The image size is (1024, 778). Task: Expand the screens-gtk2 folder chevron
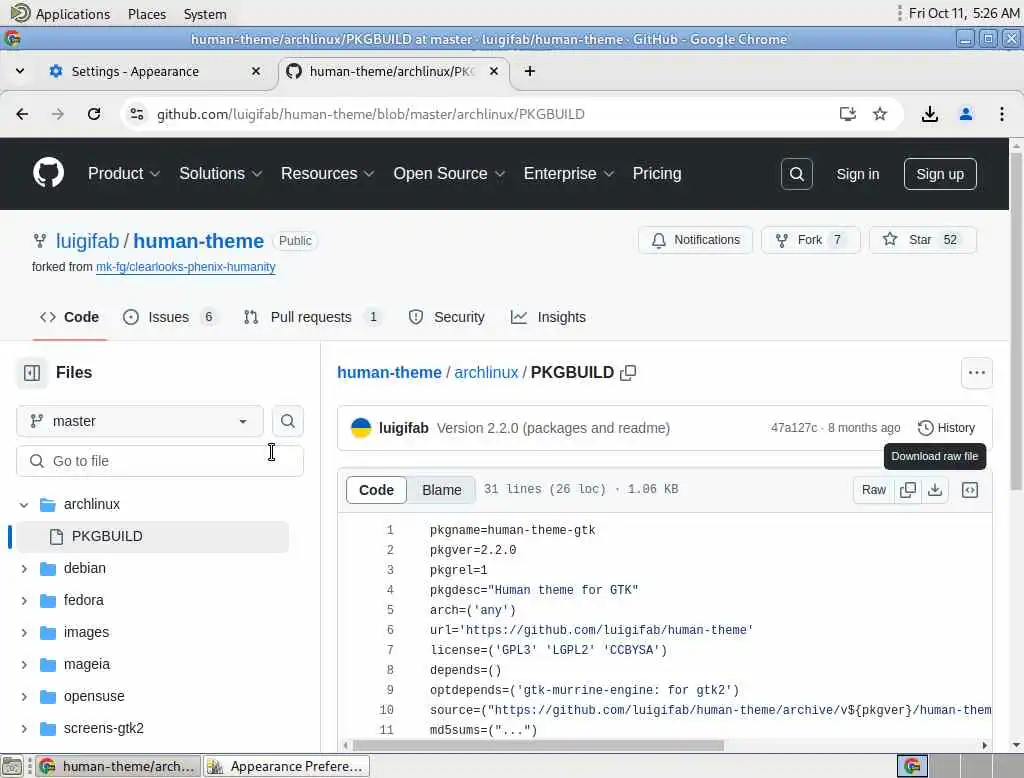tap(24, 728)
